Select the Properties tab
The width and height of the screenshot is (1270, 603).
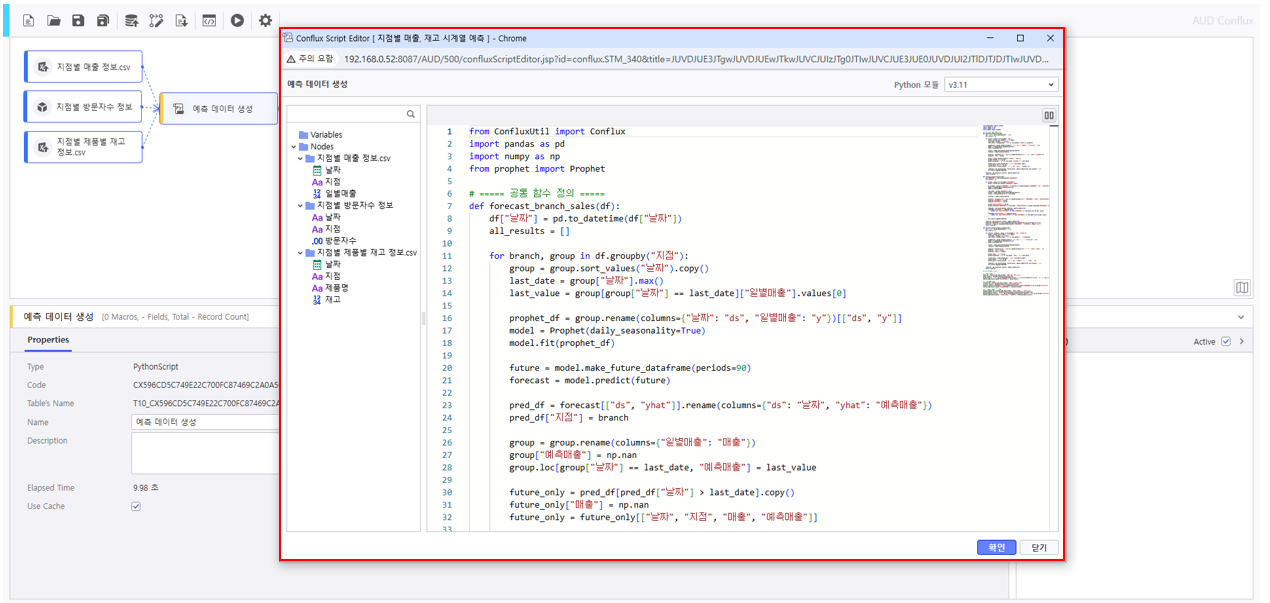click(x=48, y=340)
